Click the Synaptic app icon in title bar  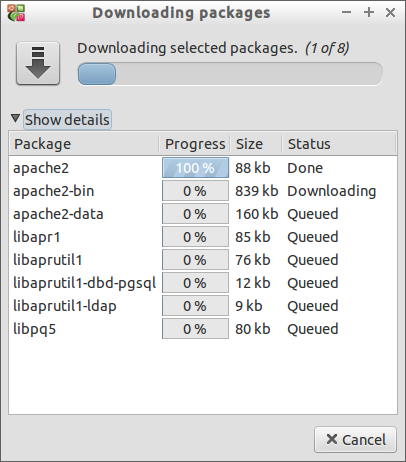click(16, 13)
